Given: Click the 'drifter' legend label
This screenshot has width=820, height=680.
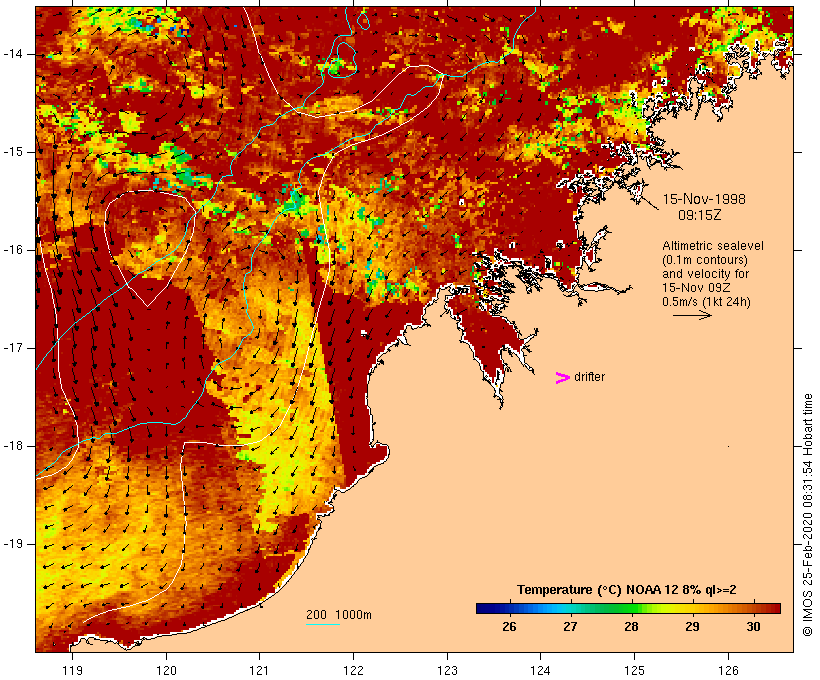Looking at the screenshot, I should tap(589, 377).
